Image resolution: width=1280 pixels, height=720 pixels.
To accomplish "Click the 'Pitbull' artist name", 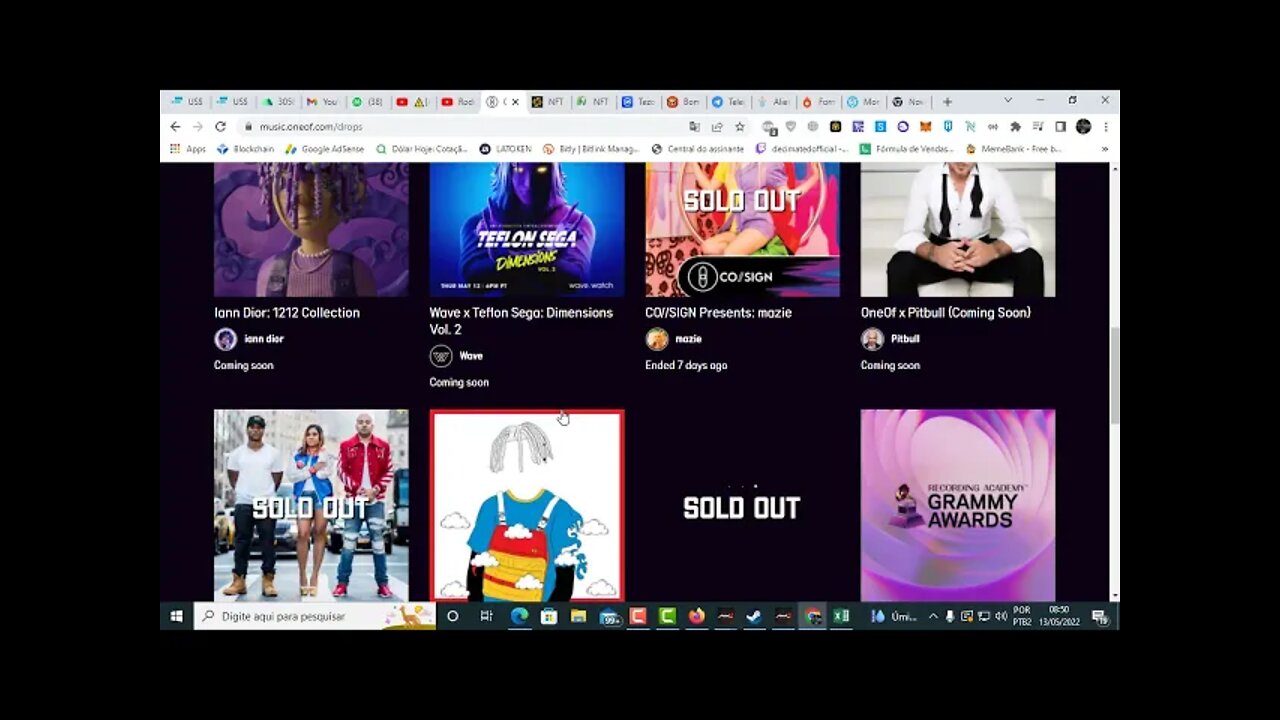I will pos(905,339).
